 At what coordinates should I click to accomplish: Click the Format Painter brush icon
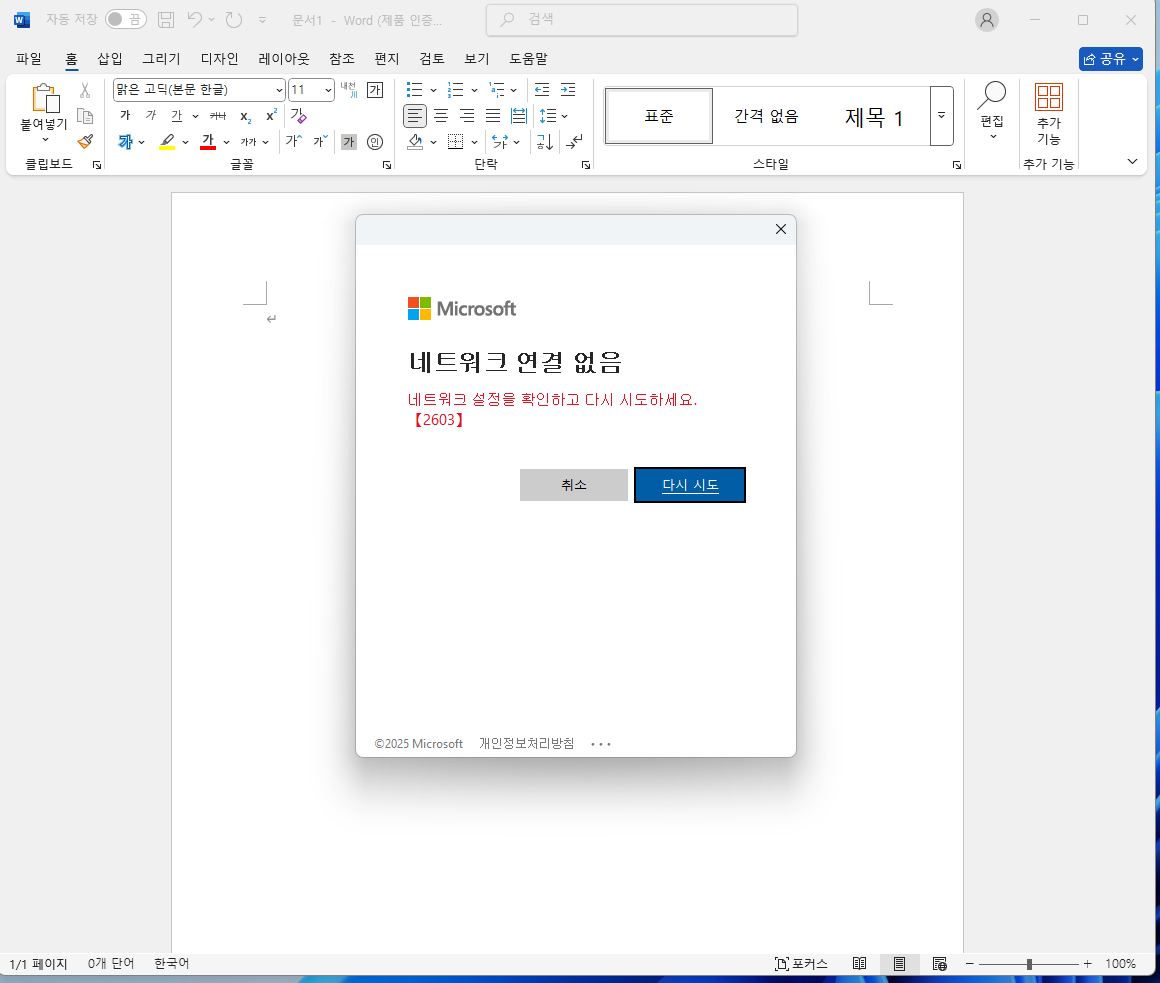(x=85, y=141)
